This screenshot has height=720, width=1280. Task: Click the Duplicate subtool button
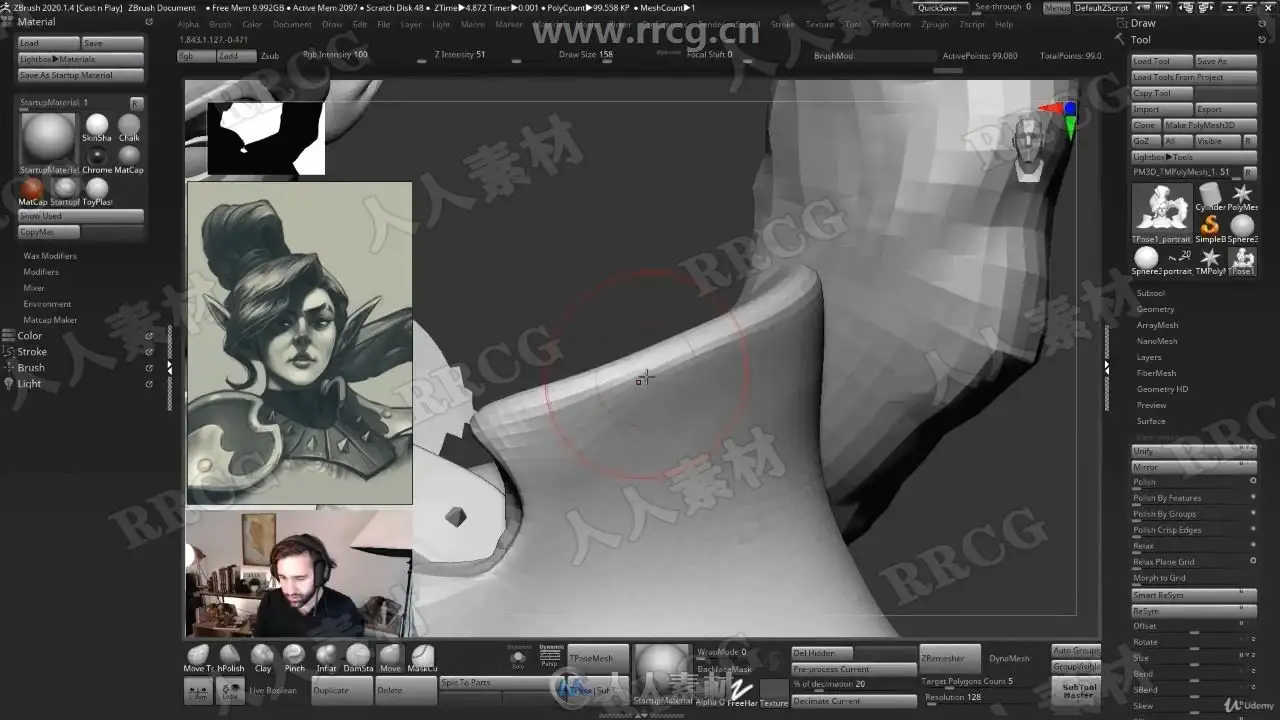(341, 691)
